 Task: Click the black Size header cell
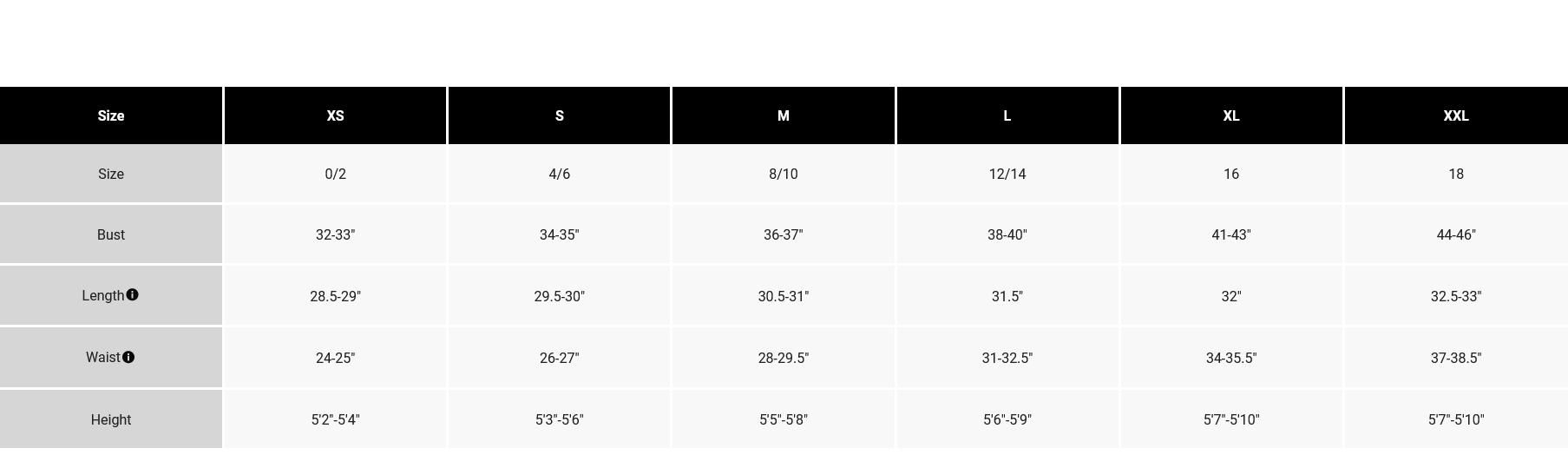[111, 115]
